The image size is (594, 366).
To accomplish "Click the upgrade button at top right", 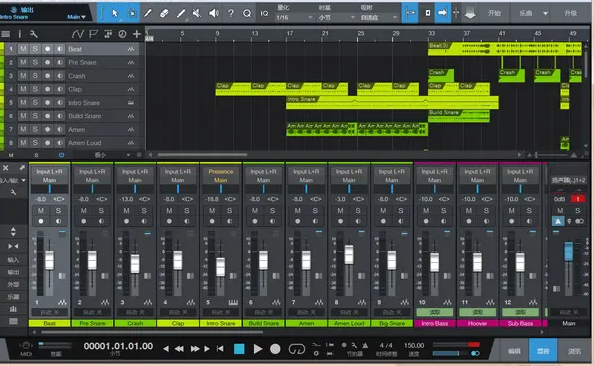I will 571,13.
